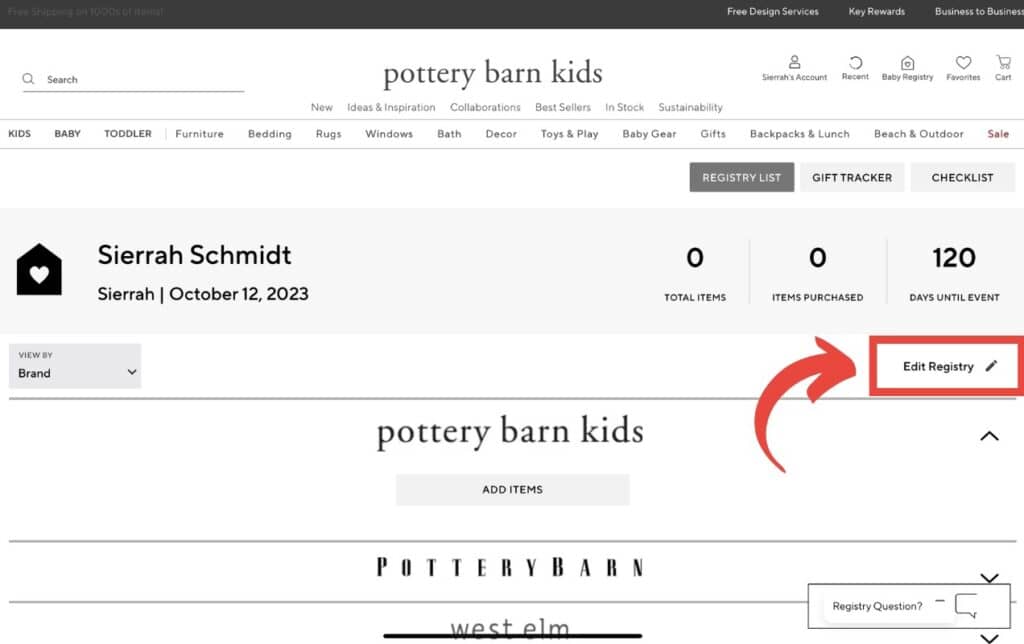Switch to the Checklist view
Image resolution: width=1024 pixels, height=644 pixels.
tap(962, 177)
